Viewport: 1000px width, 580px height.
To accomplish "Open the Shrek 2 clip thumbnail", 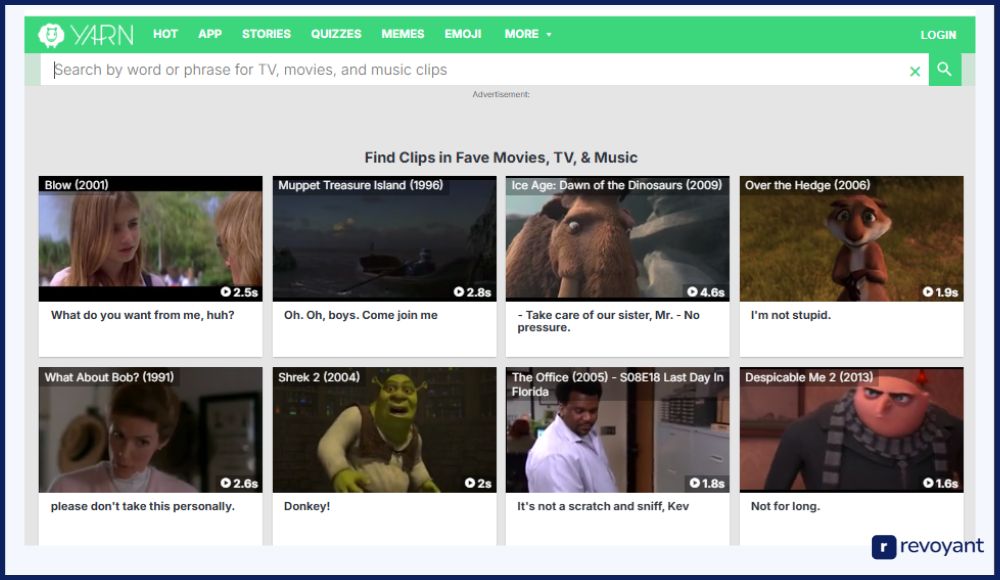I will point(385,429).
